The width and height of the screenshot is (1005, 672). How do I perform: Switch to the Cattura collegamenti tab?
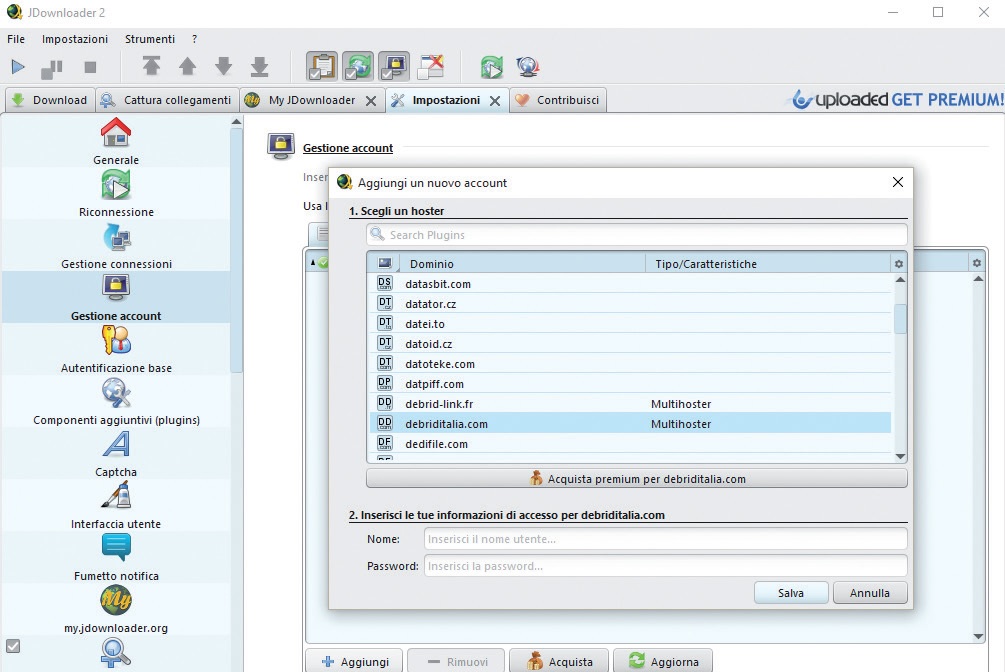pos(167,100)
